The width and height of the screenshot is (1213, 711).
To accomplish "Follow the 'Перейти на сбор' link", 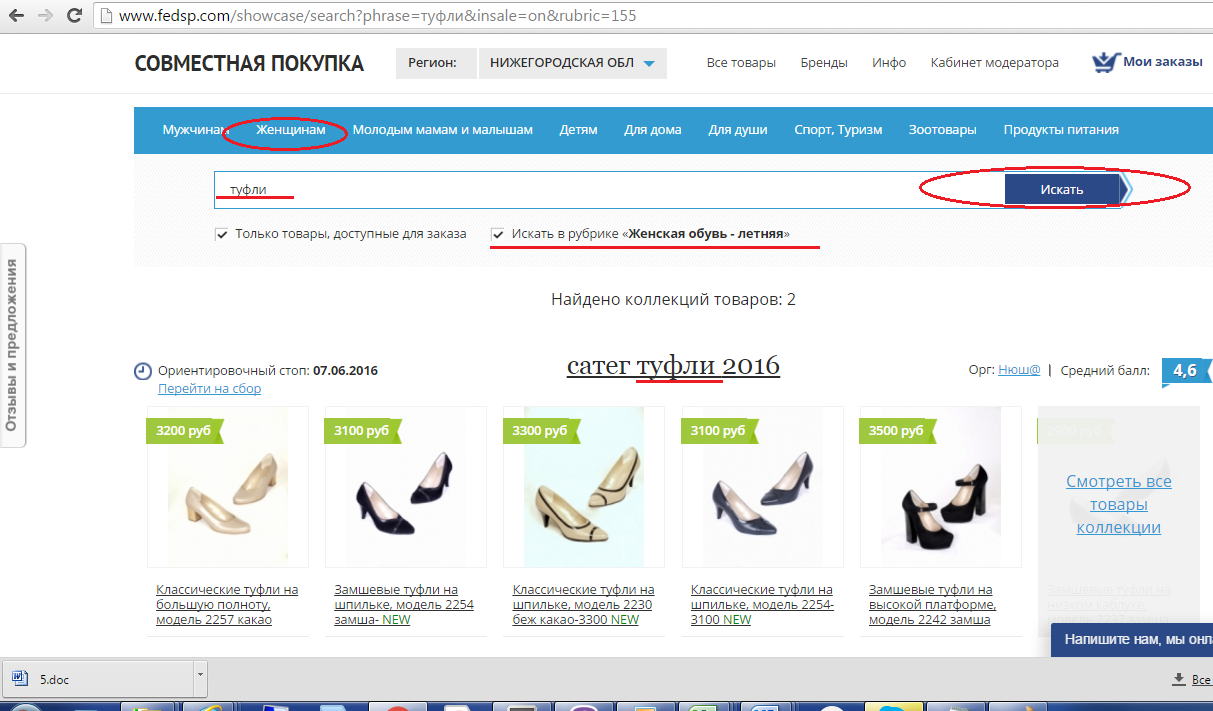I will 209,389.
